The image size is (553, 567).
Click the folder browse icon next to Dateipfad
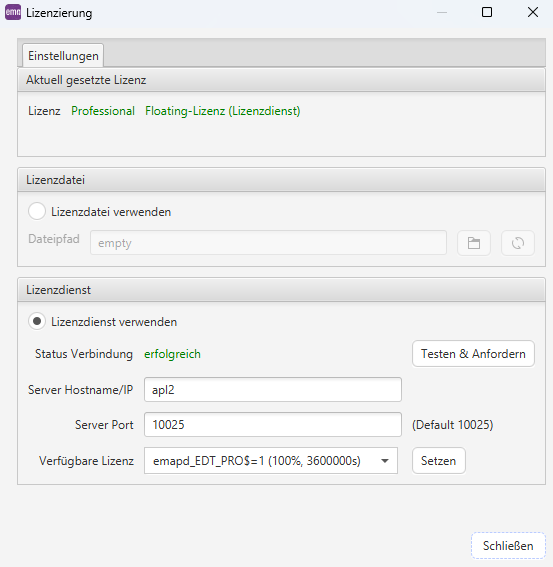(474, 243)
